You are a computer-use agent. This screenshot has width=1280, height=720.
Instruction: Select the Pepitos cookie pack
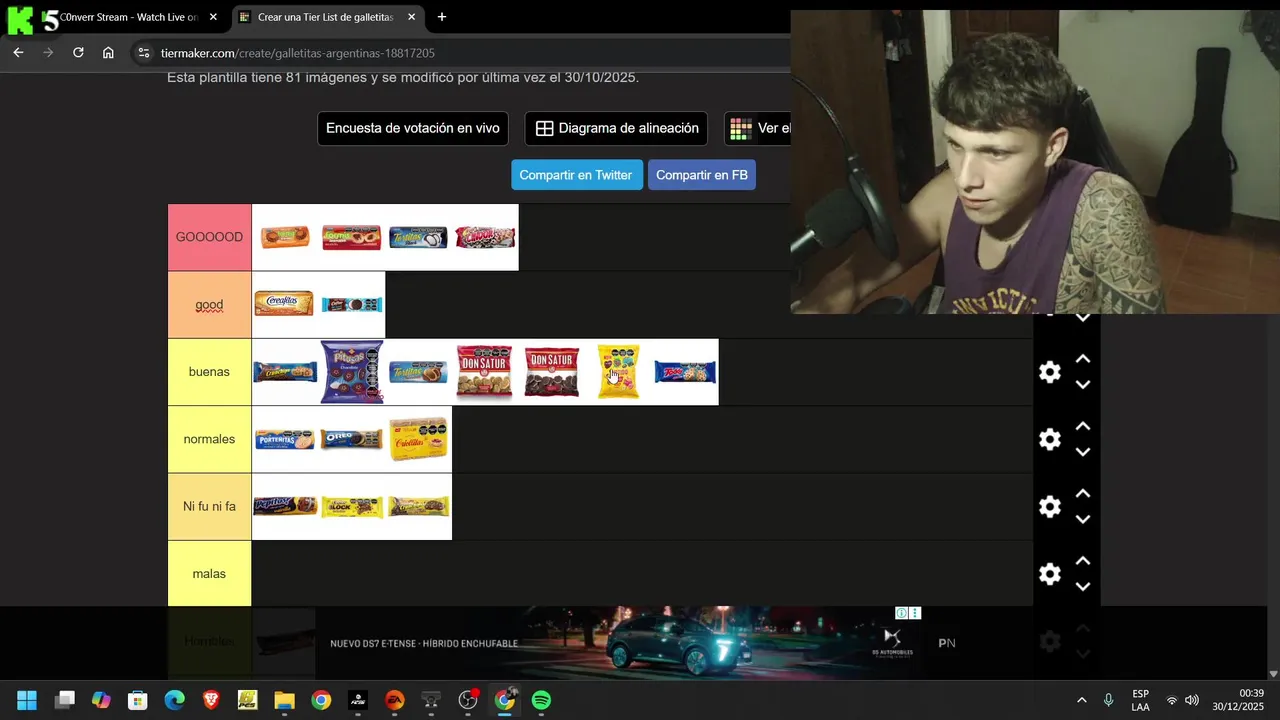(285, 506)
